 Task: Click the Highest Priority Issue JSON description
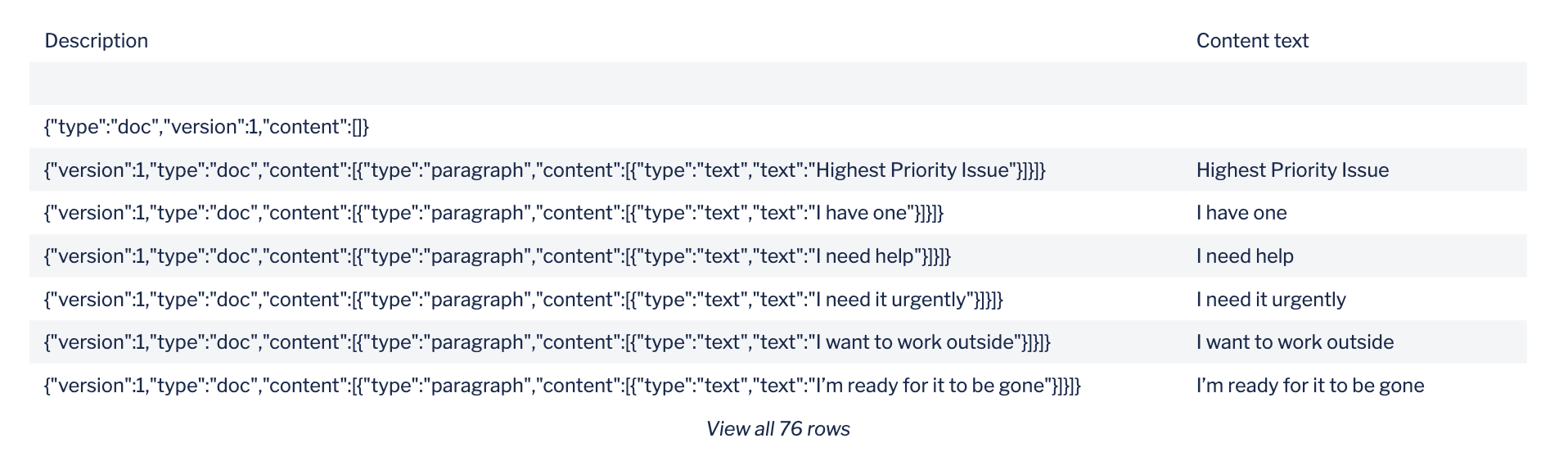tap(545, 170)
